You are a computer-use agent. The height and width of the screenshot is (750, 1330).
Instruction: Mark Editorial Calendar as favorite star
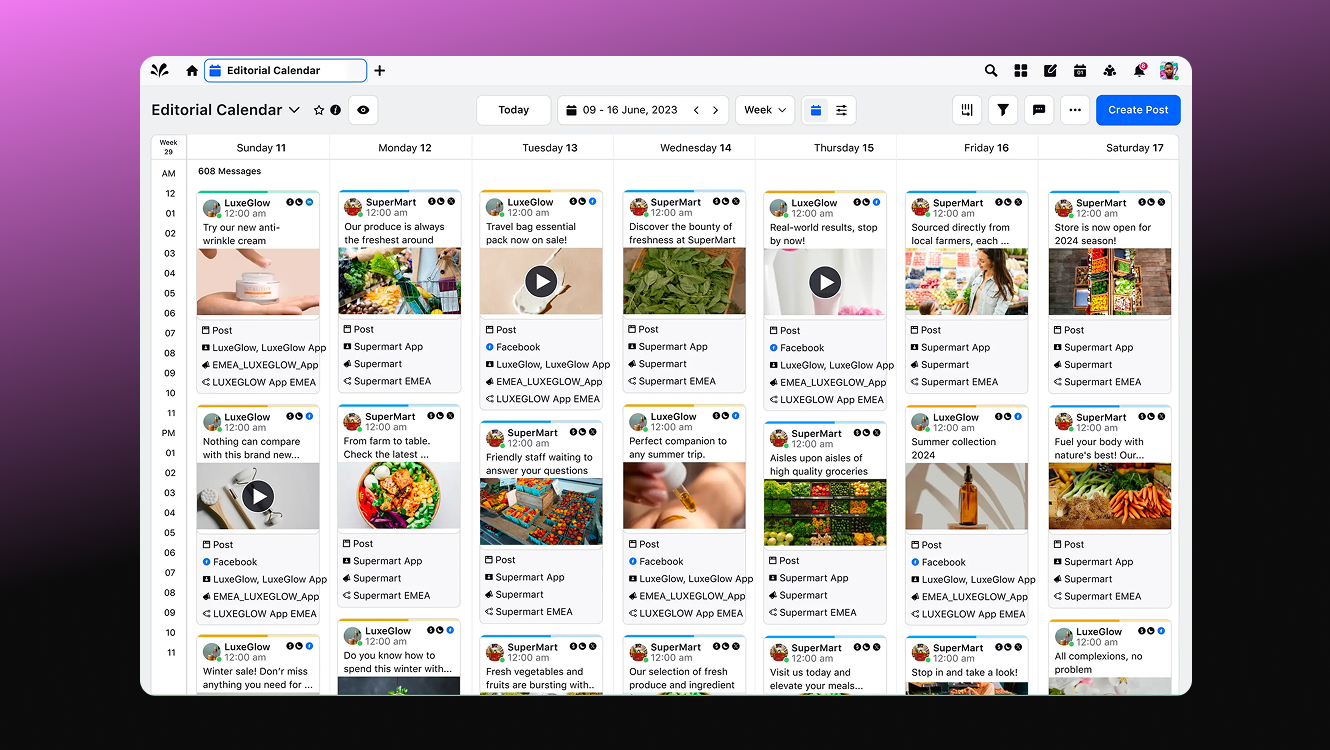pos(319,110)
